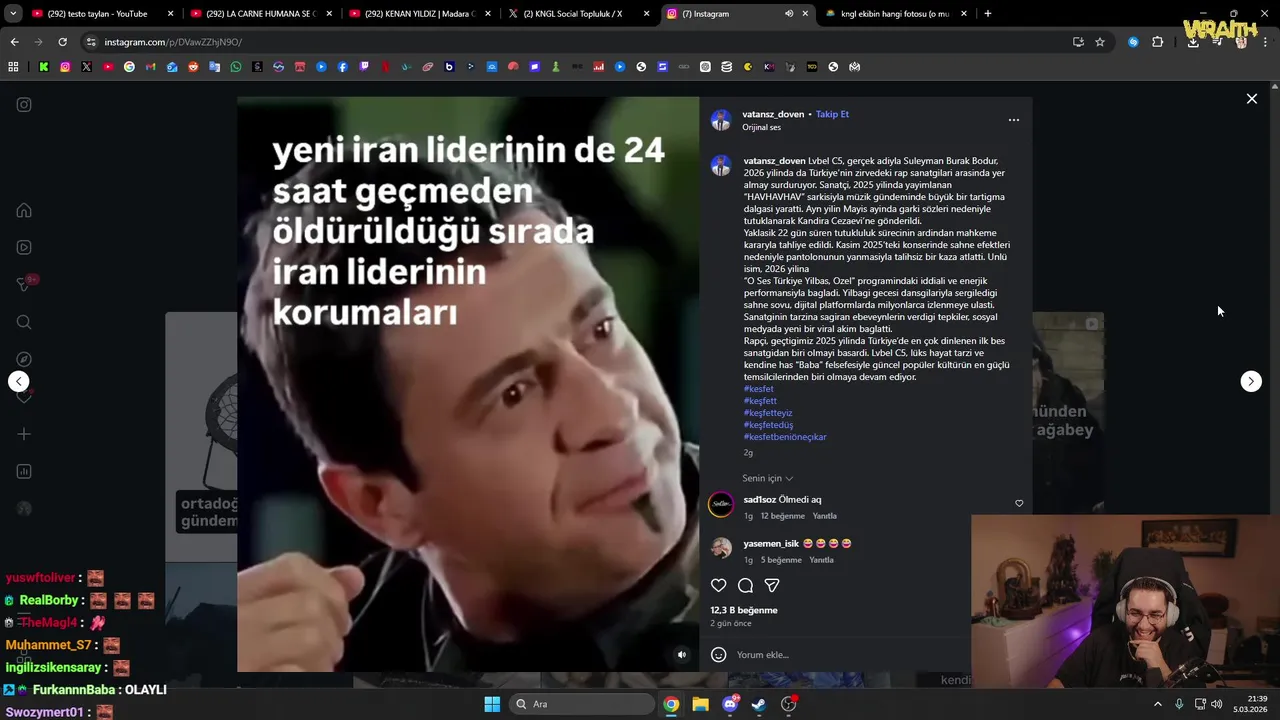The image size is (1280, 720).
Task: Go to the next post with the right arrow
Action: pos(1251,381)
